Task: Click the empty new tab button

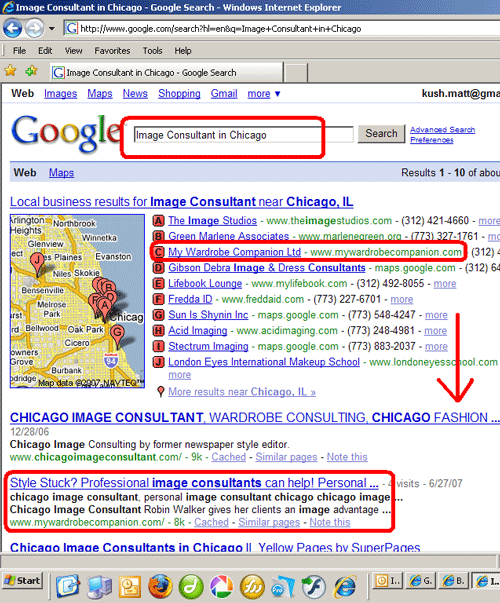Action: coord(296,73)
